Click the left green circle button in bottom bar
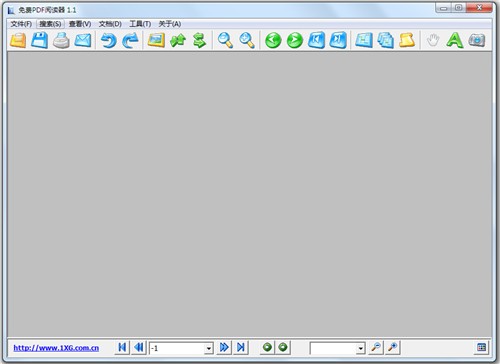Image resolution: width=500 pixels, height=364 pixels. pyautogui.click(x=267, y=348)
